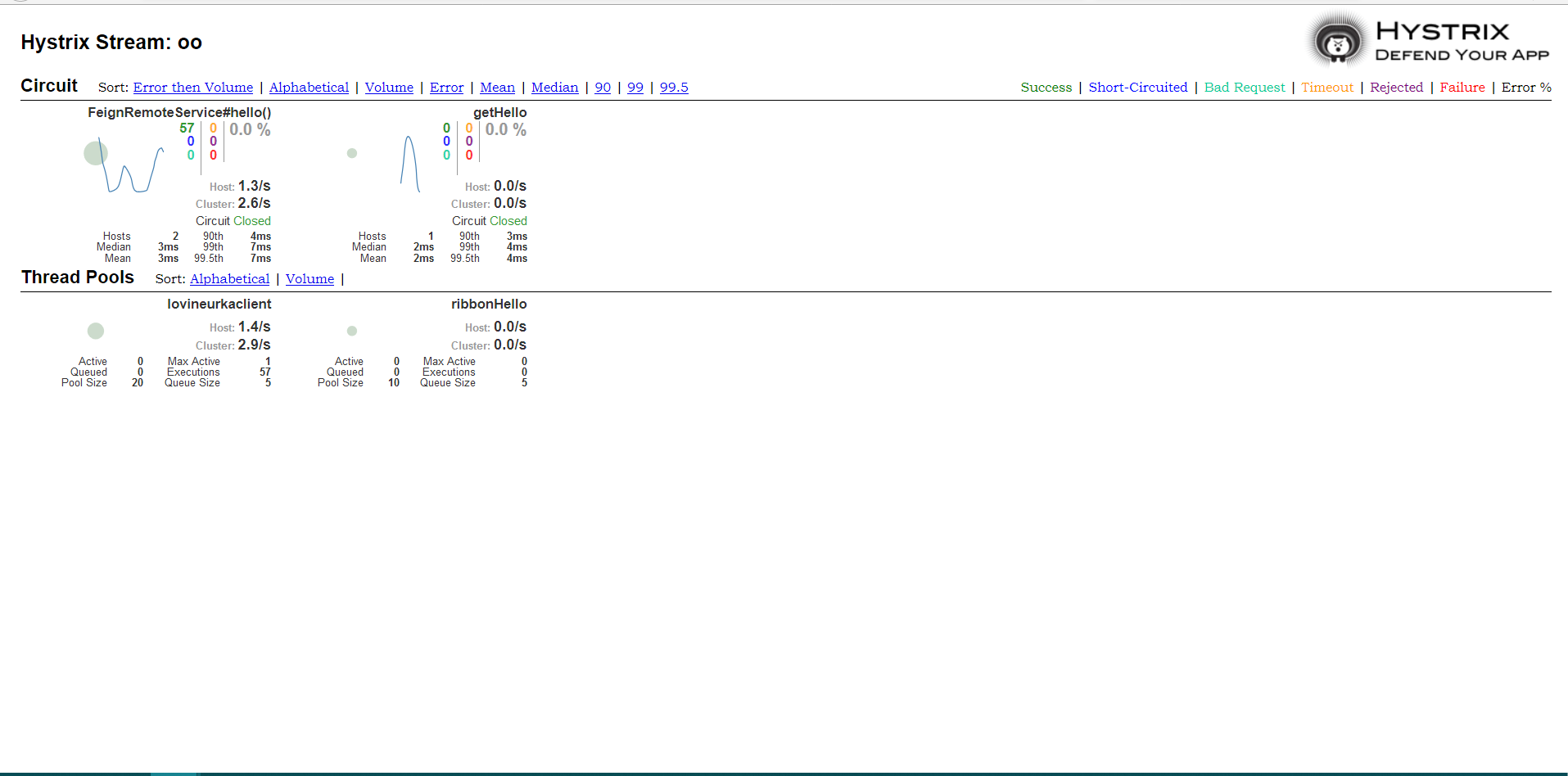Click the Hystrix hedgehog logo
Screen dimensions: 1568x776
pos(1338,41)
